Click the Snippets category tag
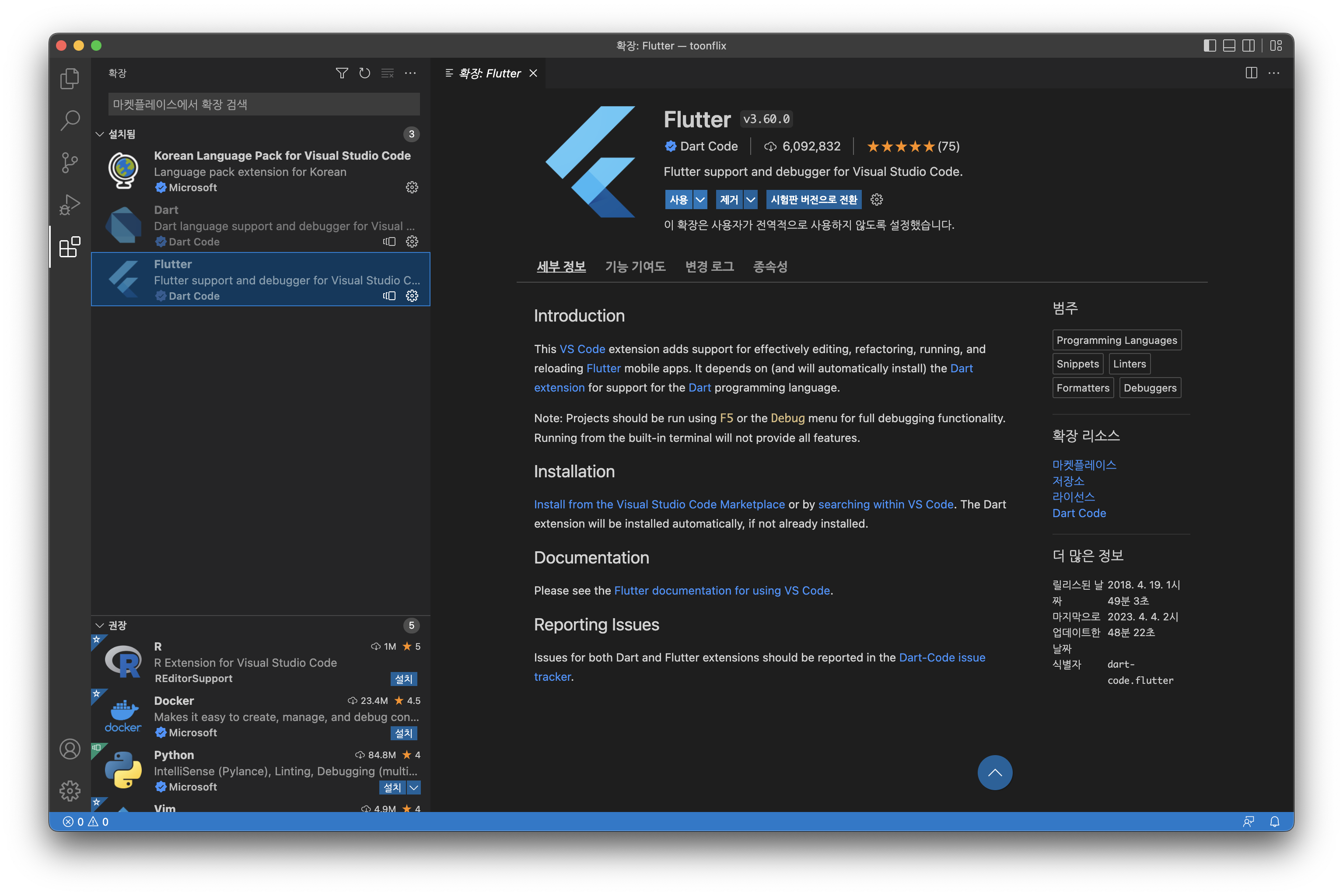The image size is (1343, 896). point(1077,364)
